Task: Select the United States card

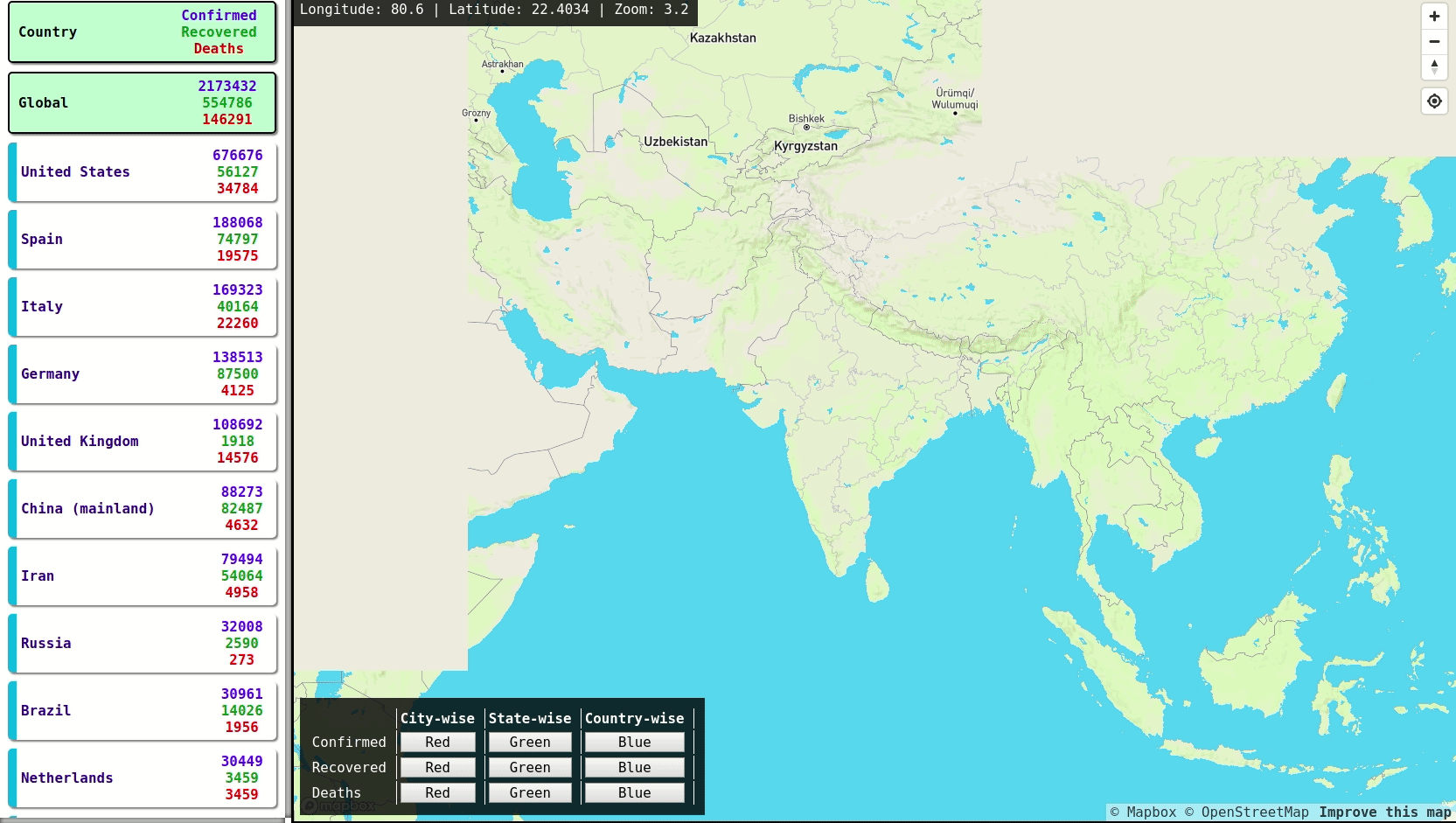Action: pos(143,172)
